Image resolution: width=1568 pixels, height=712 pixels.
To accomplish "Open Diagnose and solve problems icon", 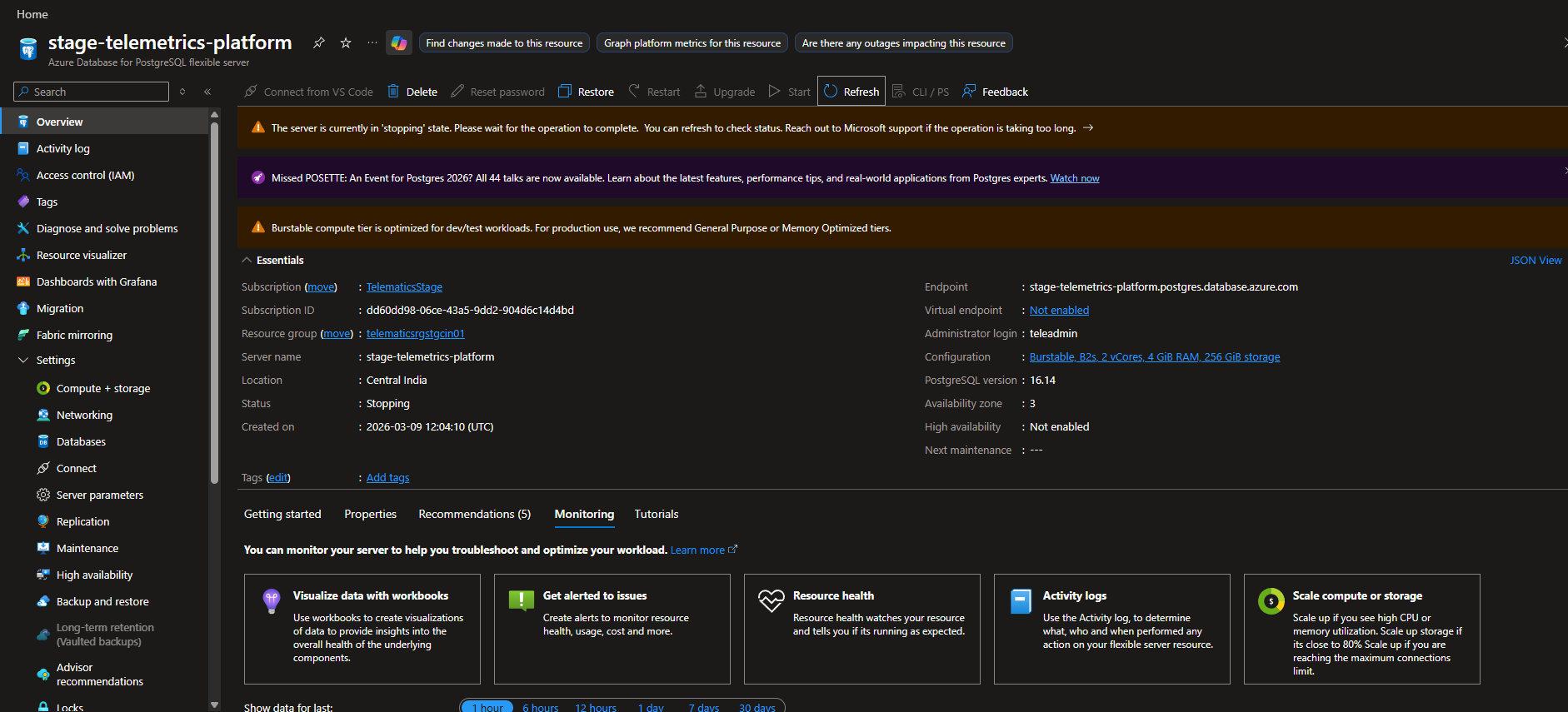I will click(x=23, y=228).
